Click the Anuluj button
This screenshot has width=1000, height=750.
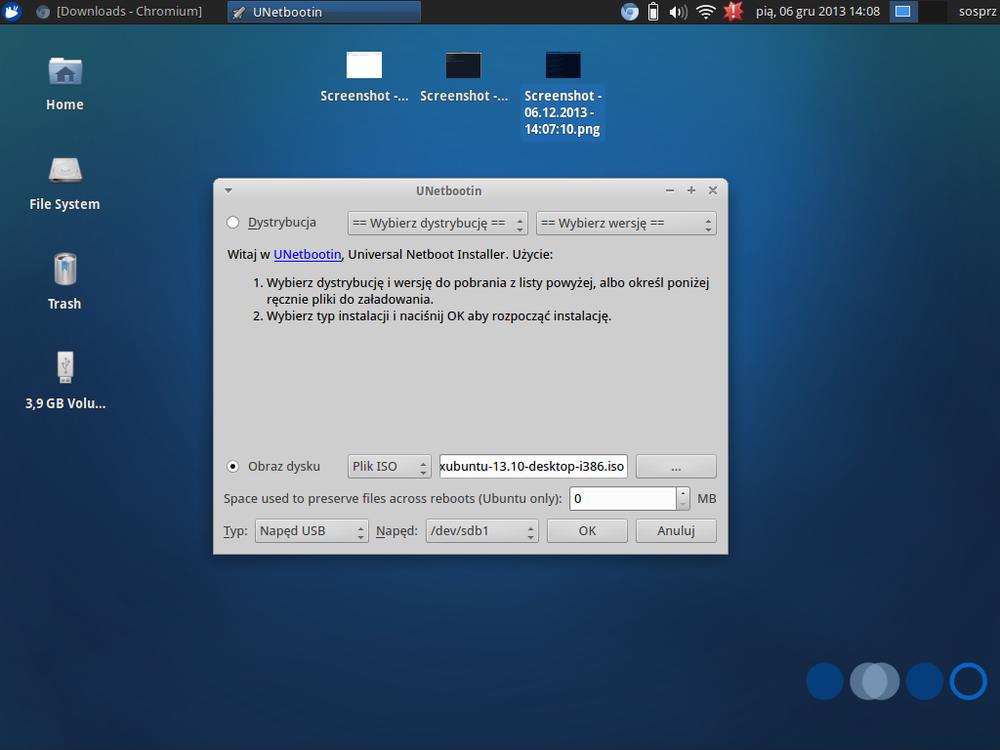[676, 531]
